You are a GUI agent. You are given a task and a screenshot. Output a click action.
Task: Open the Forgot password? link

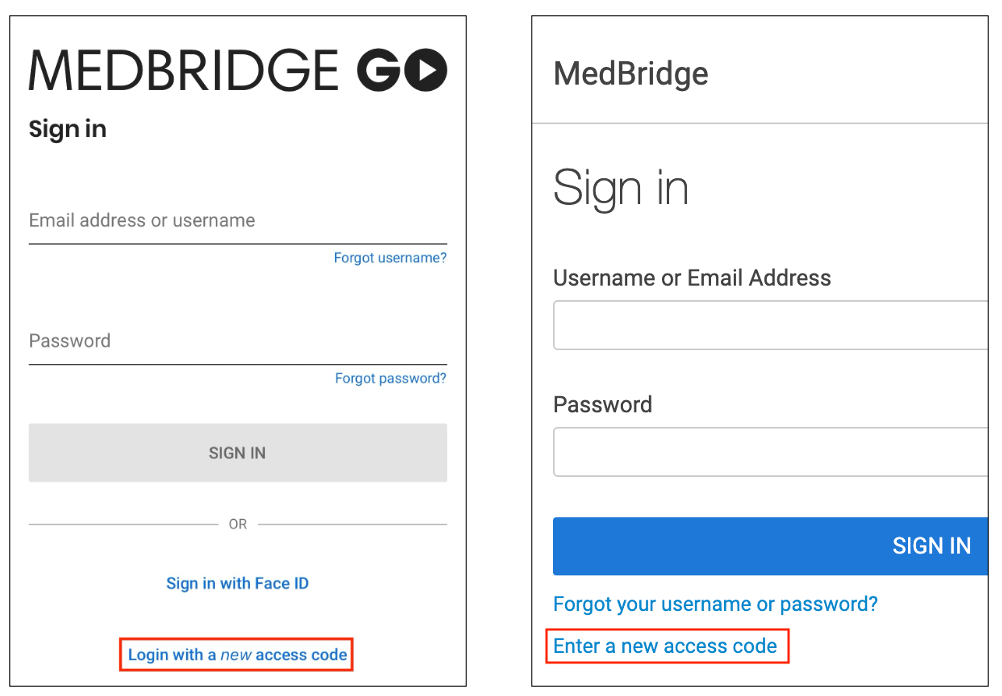390,378
